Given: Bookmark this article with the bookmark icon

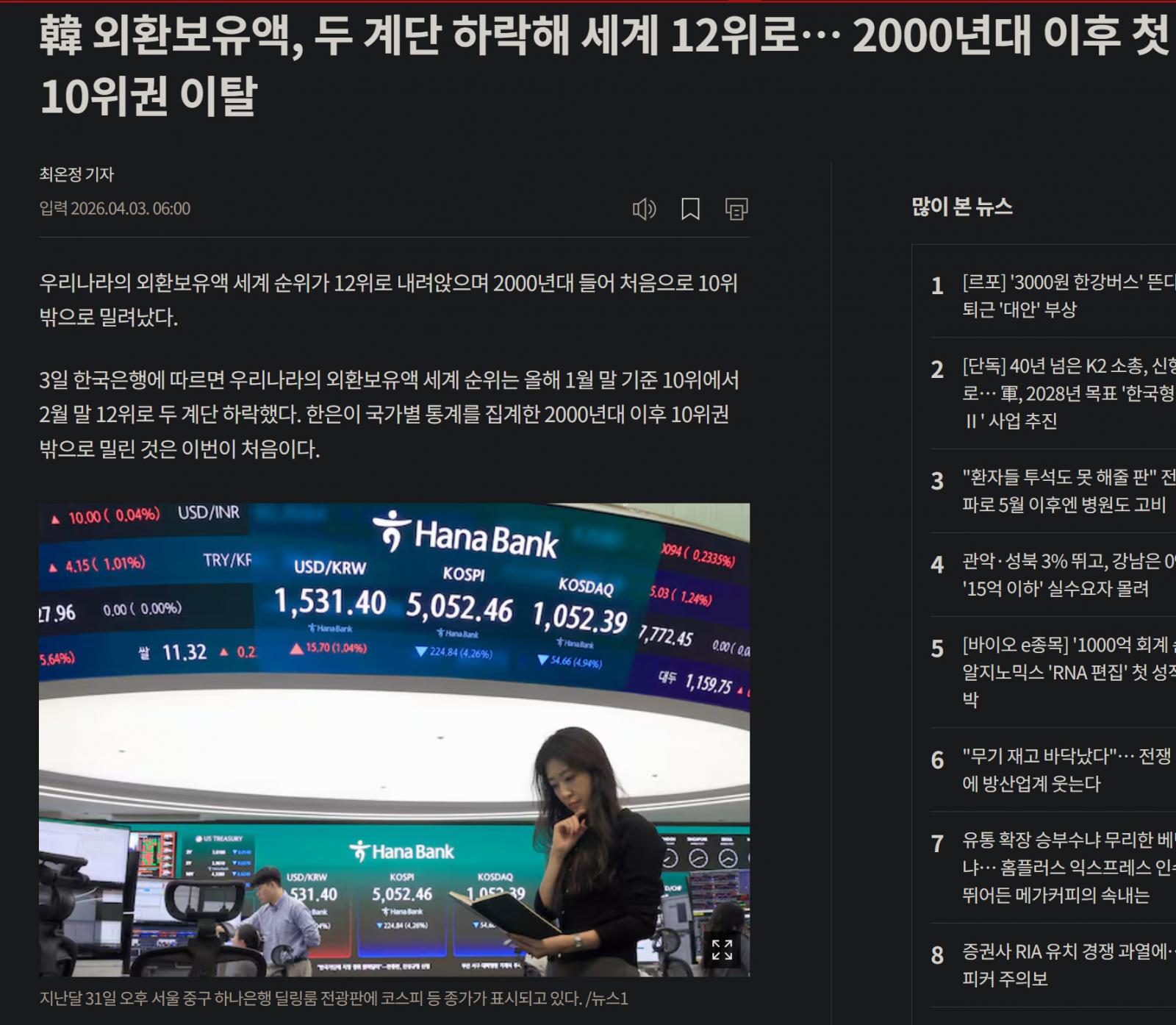Looking at the screenshot, I should 690,210.
